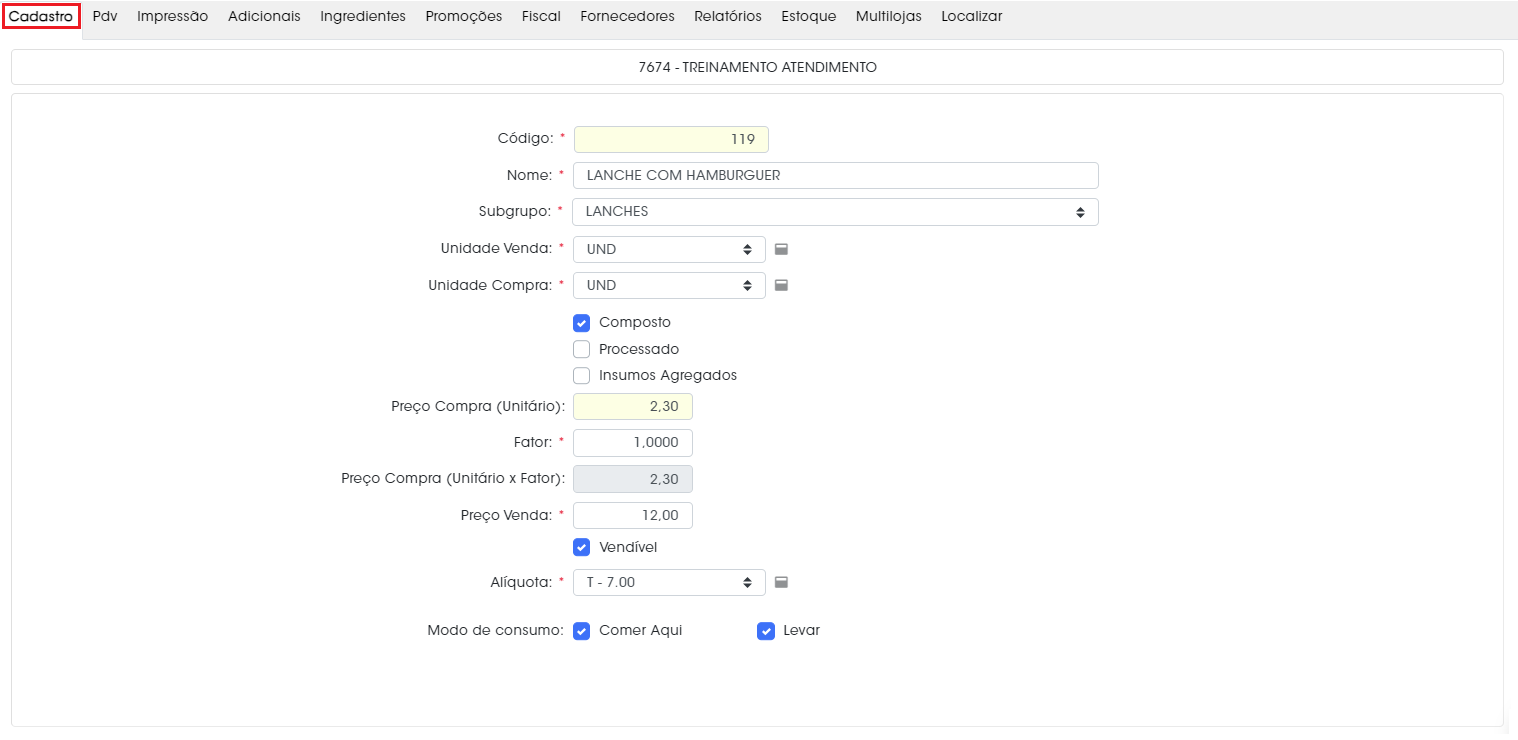
Task: Switch to the Pdv tab
Action: [105, 16]
